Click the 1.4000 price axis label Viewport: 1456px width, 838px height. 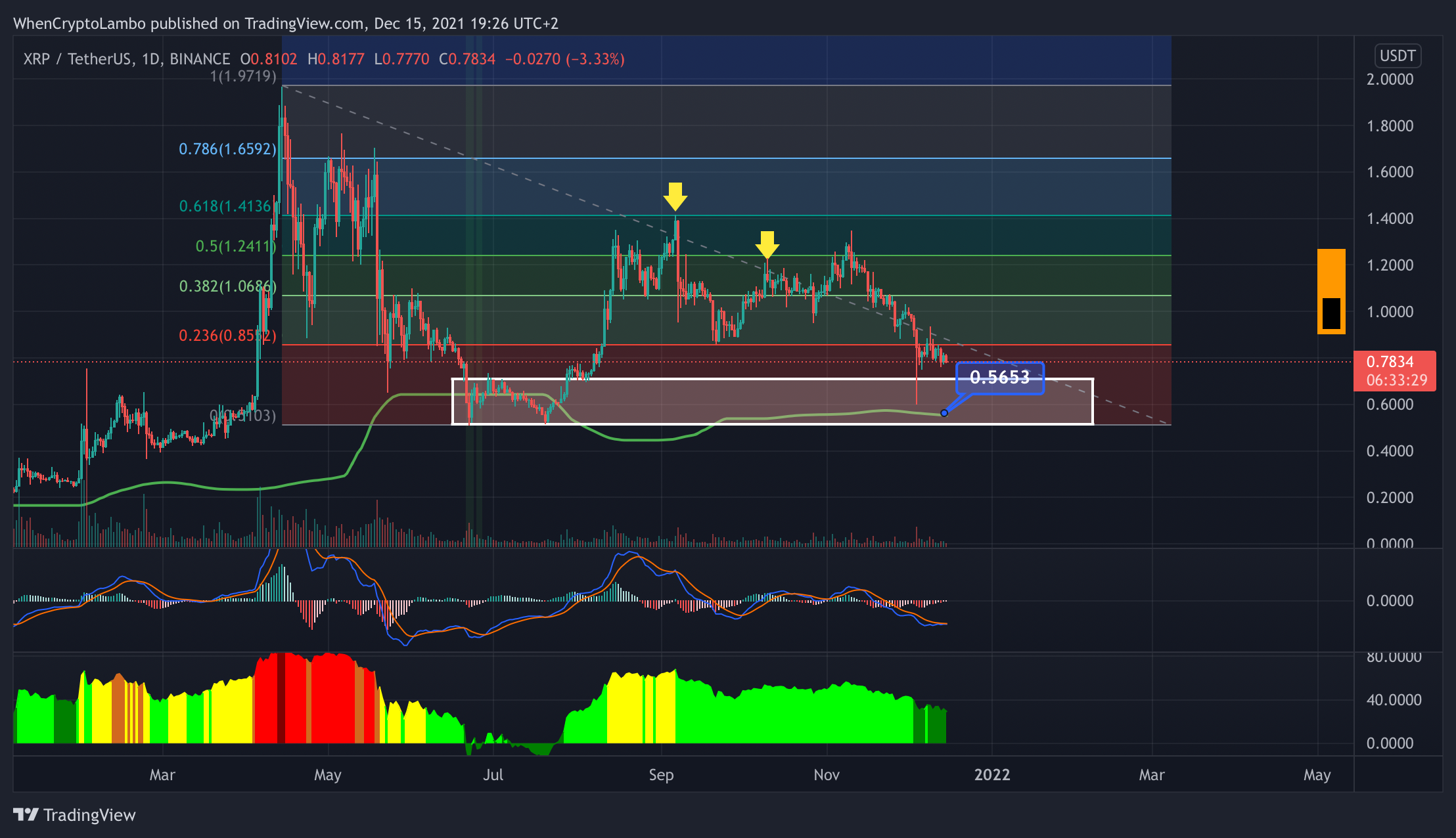click(x=1390, y=219)
